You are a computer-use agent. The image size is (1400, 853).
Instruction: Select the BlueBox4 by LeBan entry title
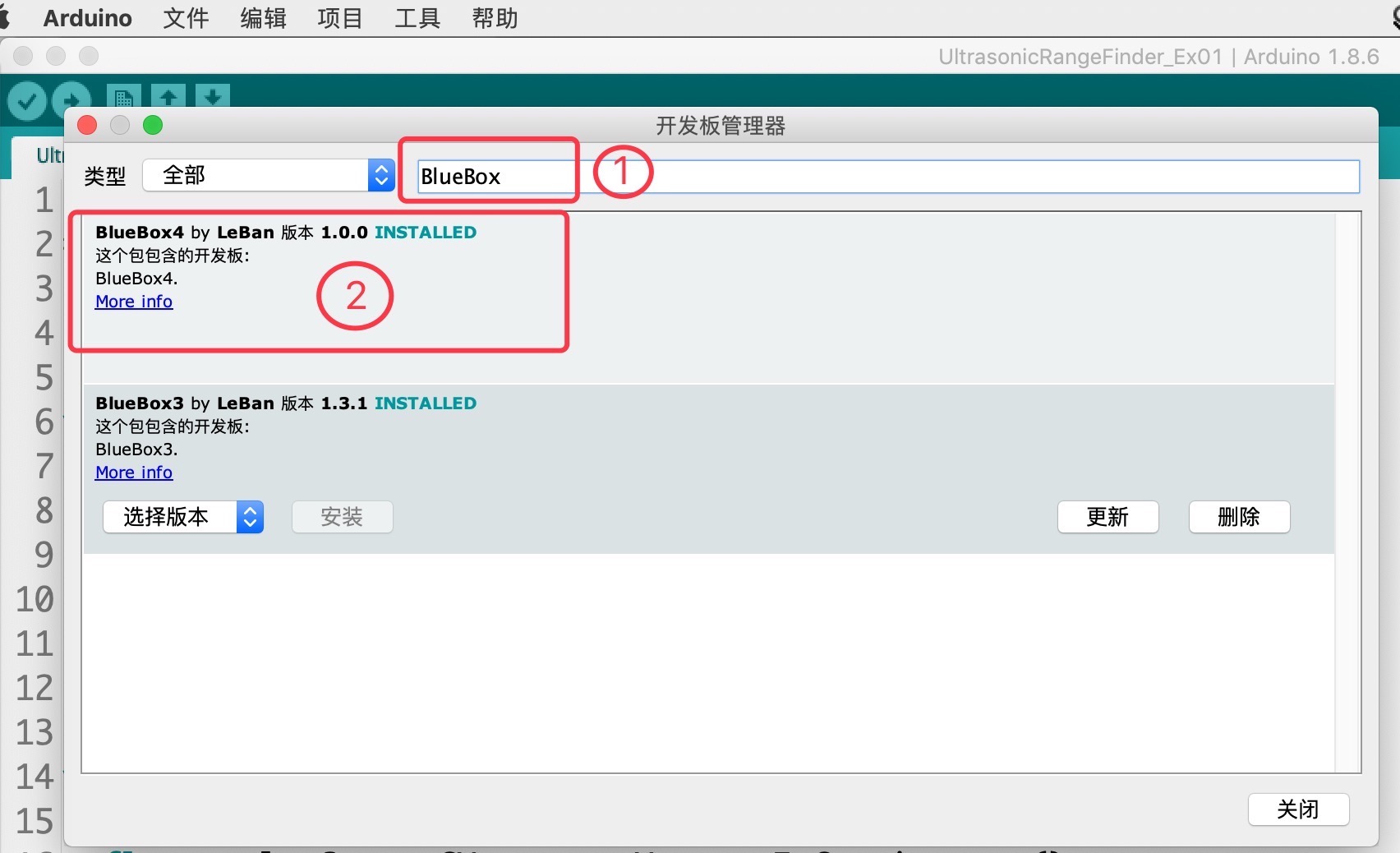185,233
